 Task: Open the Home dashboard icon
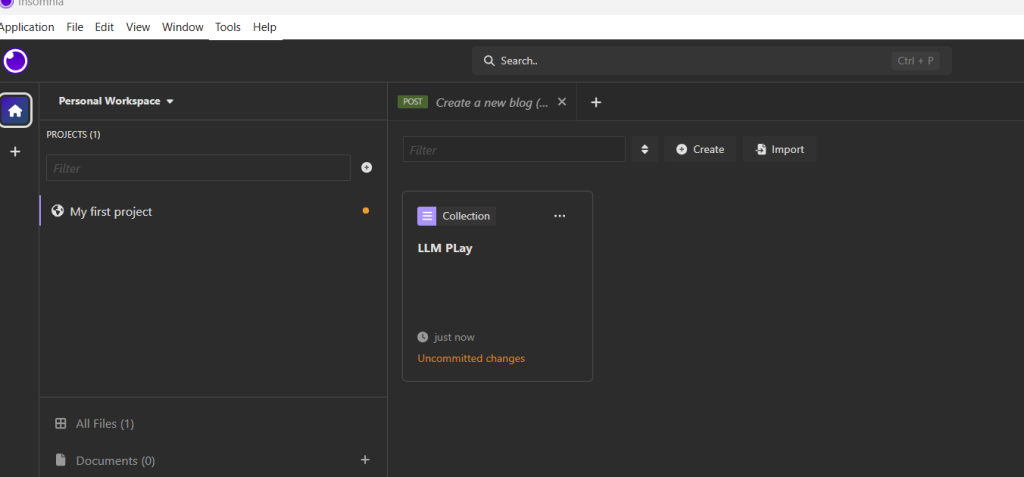pyautogui.click(x=15, y=110)
